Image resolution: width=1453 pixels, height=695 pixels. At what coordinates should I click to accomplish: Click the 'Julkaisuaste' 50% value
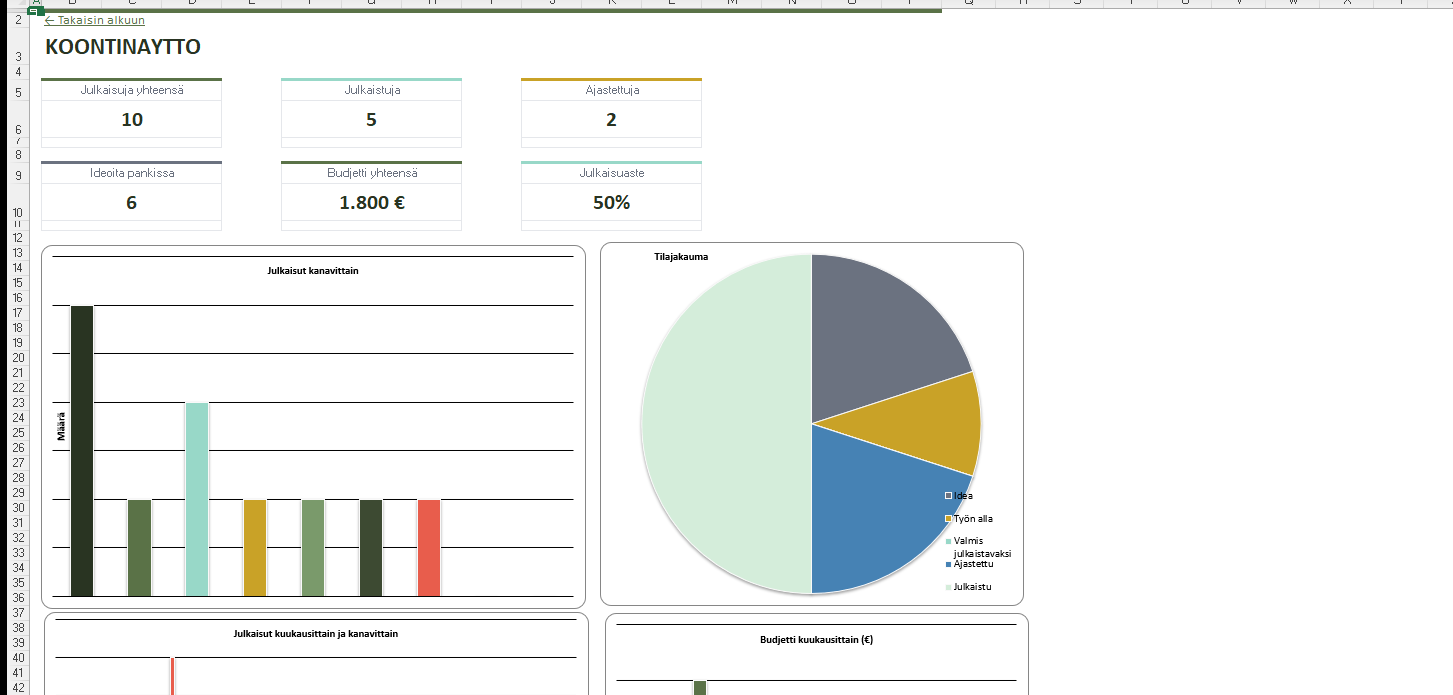pos(611,203)
